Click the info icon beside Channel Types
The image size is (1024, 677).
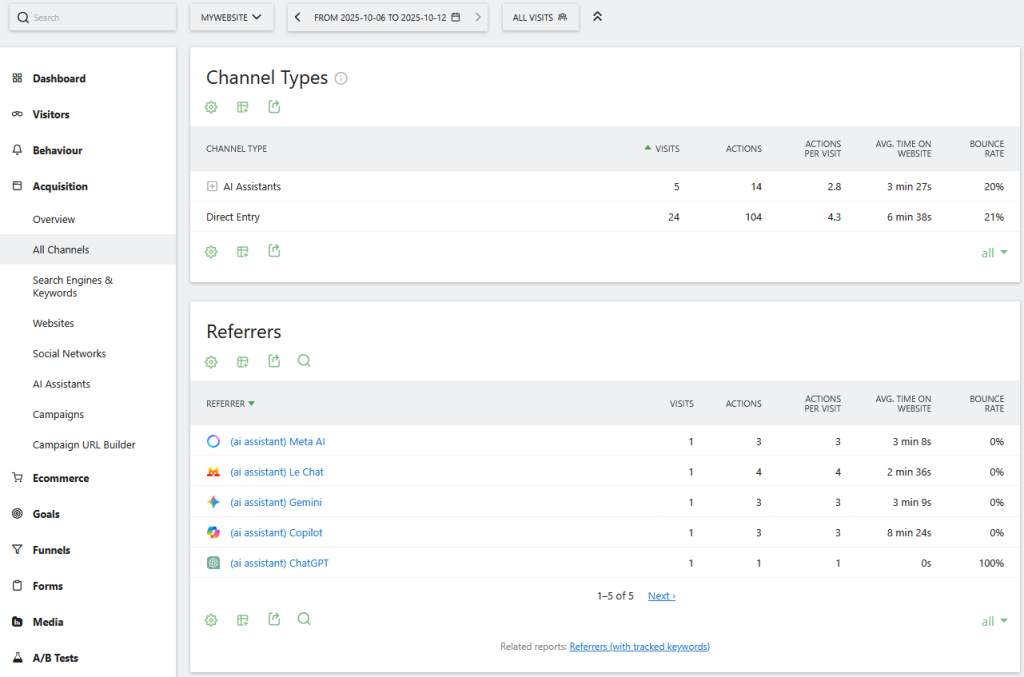coord(341,78)
